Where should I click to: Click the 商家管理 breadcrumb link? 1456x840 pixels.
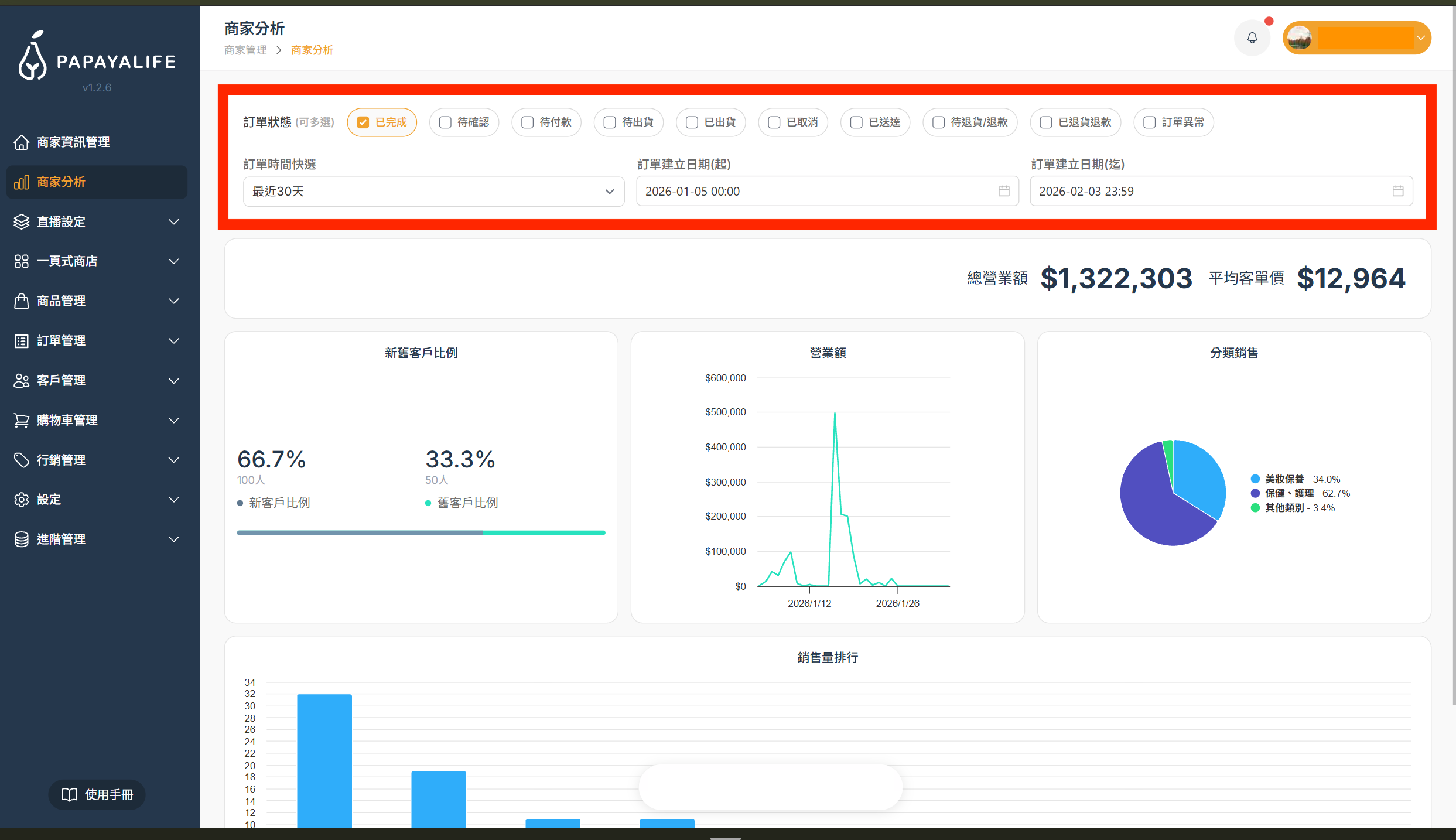(245, 50)
